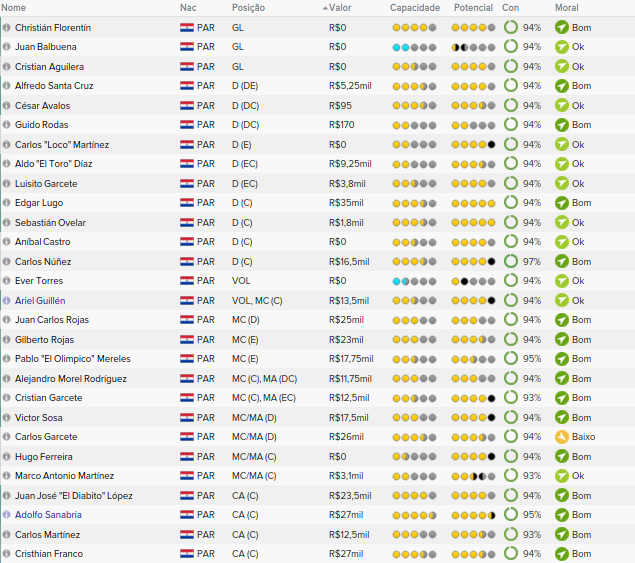The width and height of the screenshot is (635, 563).
Task: Open Ariel Guillén player profile link
Action: click(x=40, y=301)
